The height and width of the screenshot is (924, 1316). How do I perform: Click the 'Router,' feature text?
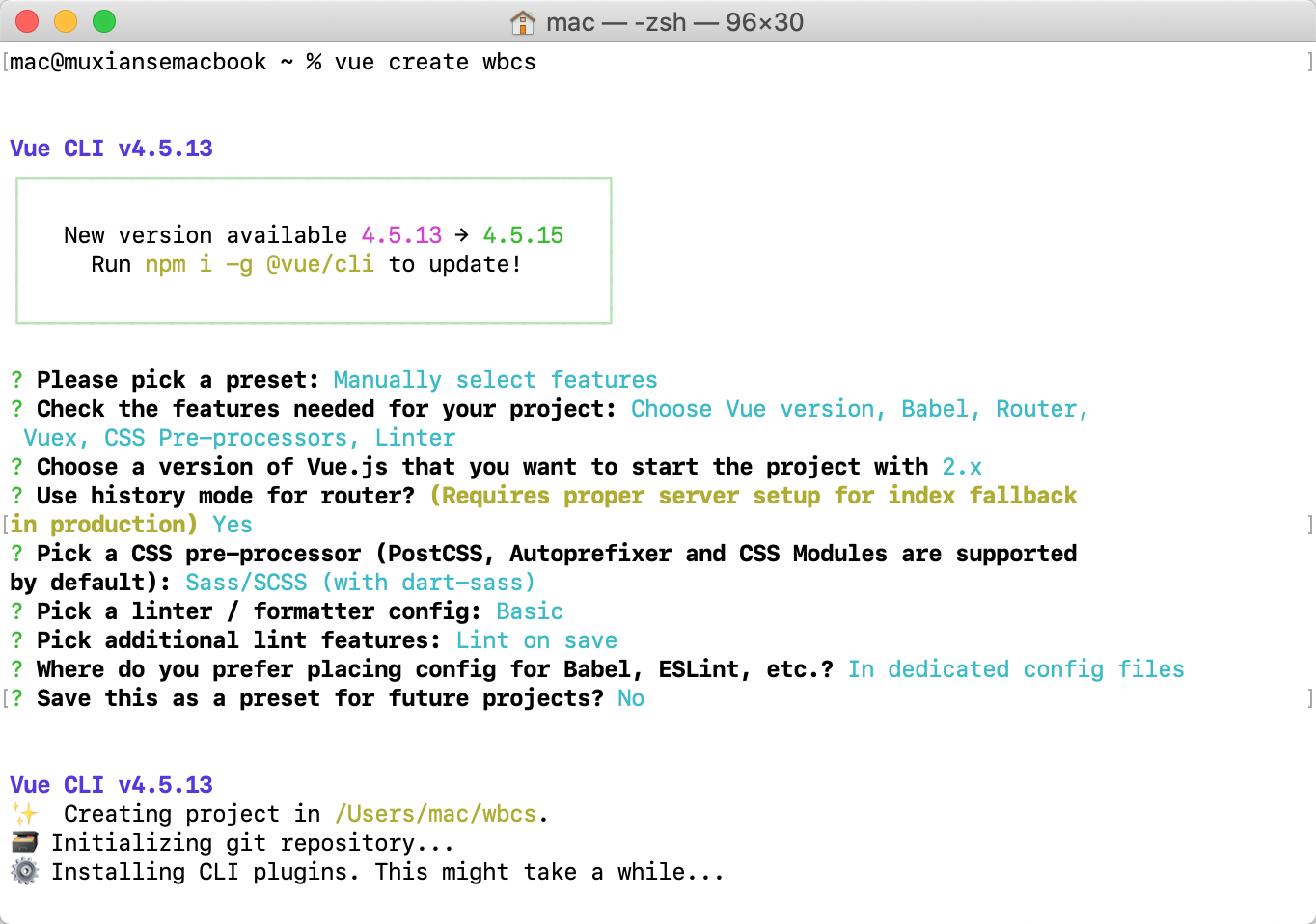pos(1042,409)
